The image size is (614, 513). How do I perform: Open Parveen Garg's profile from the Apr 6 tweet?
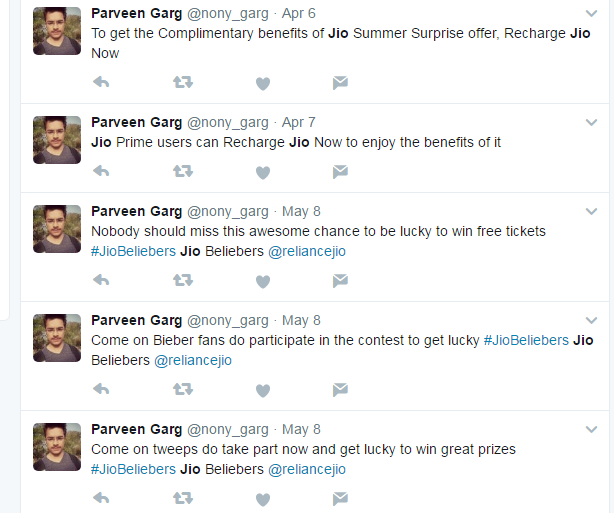coord(136,13)
